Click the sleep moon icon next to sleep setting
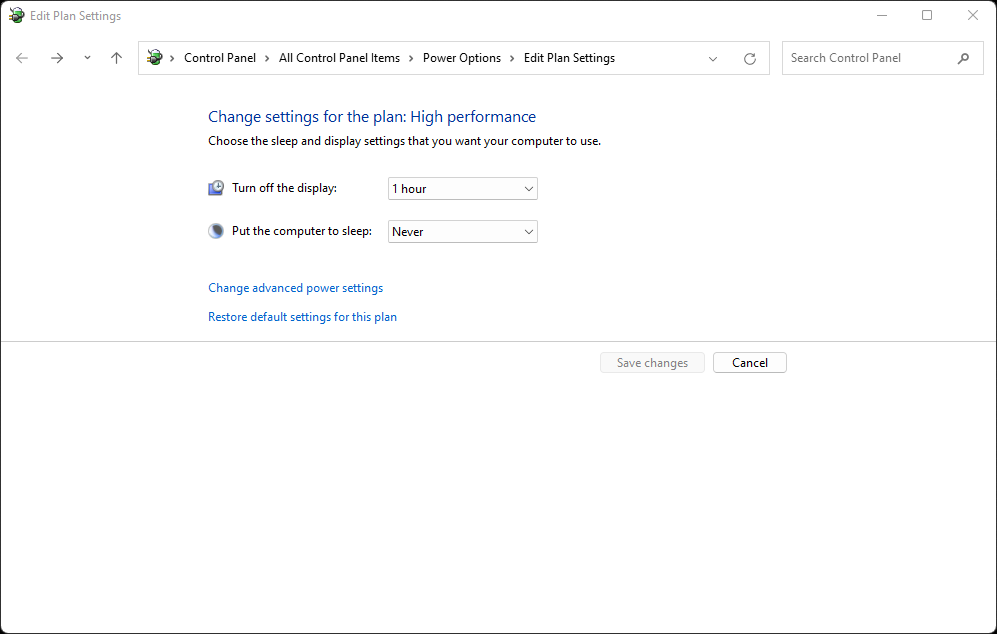The image size is (997, 634). pyautogui.click(x=215, y=230)
